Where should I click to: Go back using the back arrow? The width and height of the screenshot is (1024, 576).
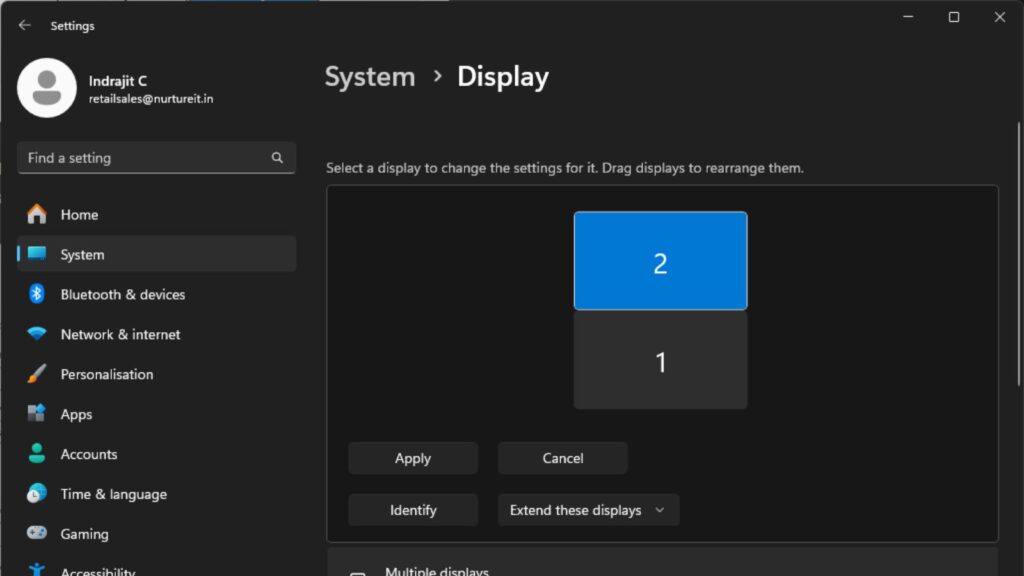[25, 25]
